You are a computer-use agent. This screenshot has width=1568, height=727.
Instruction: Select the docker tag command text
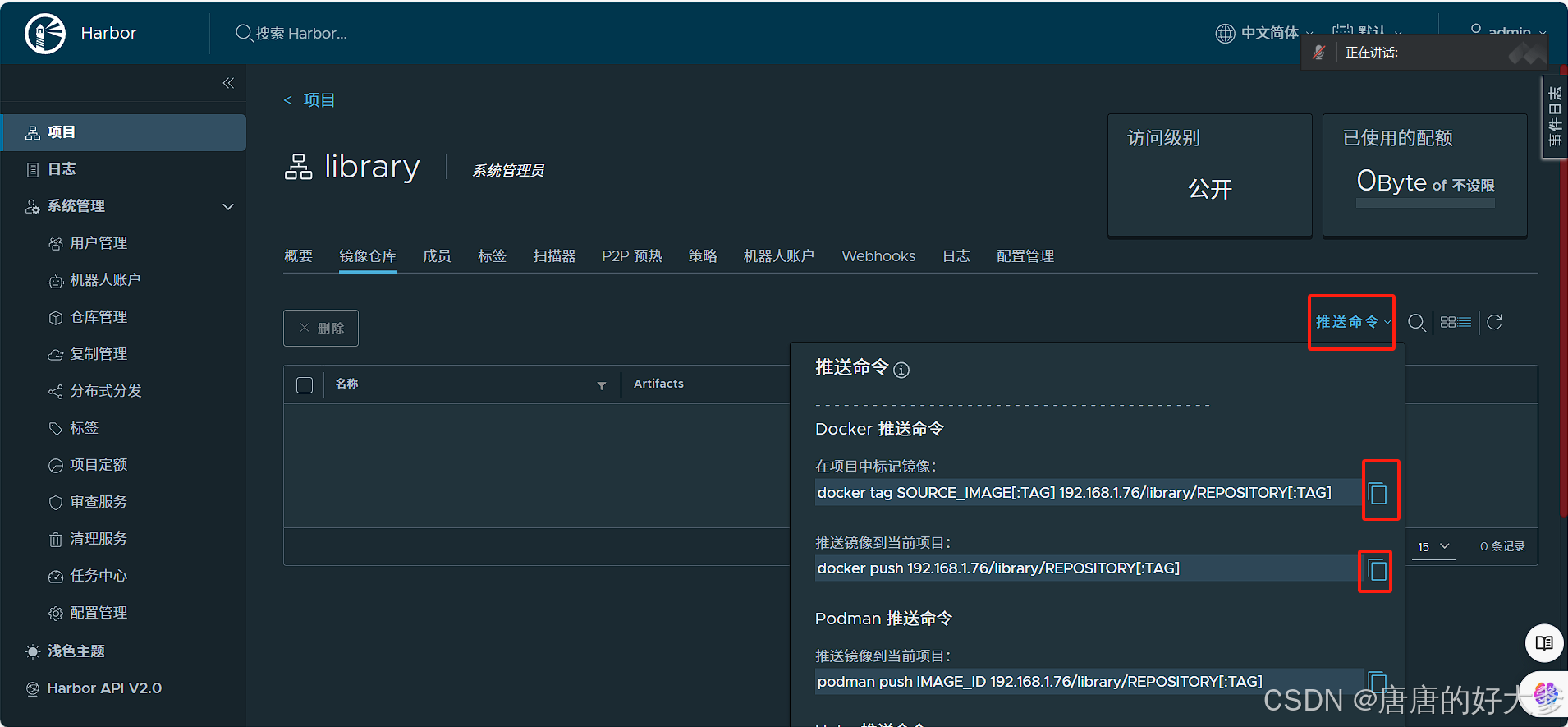point(1074,493)
